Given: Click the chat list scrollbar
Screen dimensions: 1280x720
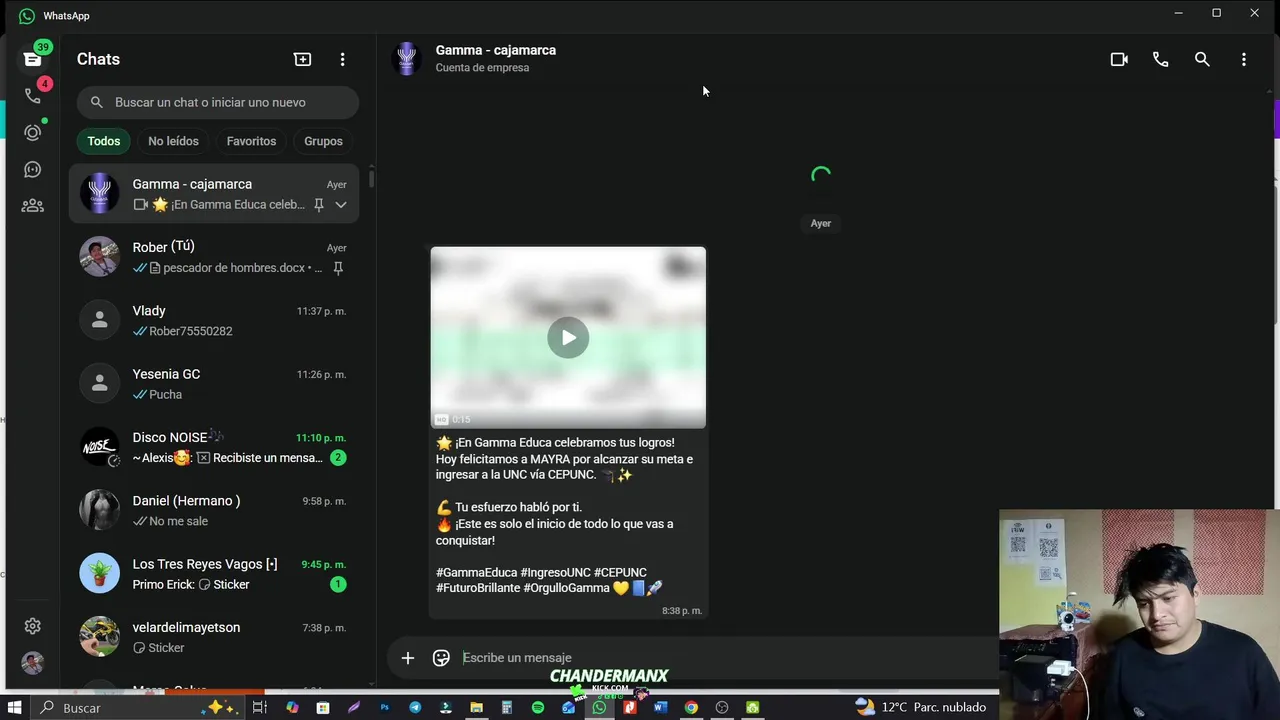Looking at the screenshot, I should pos(371,178).
